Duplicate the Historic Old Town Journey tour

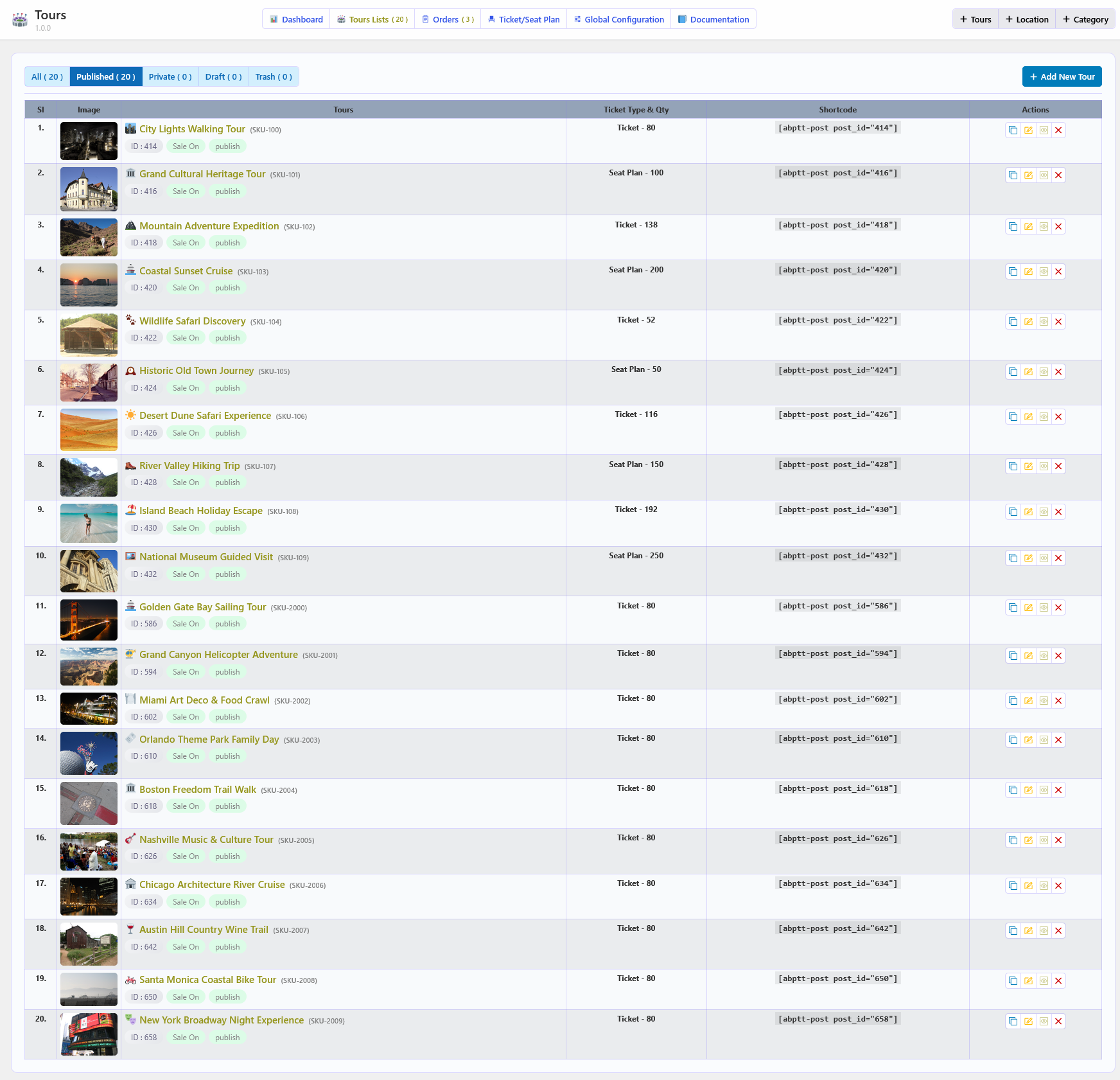pos(1013,372)
